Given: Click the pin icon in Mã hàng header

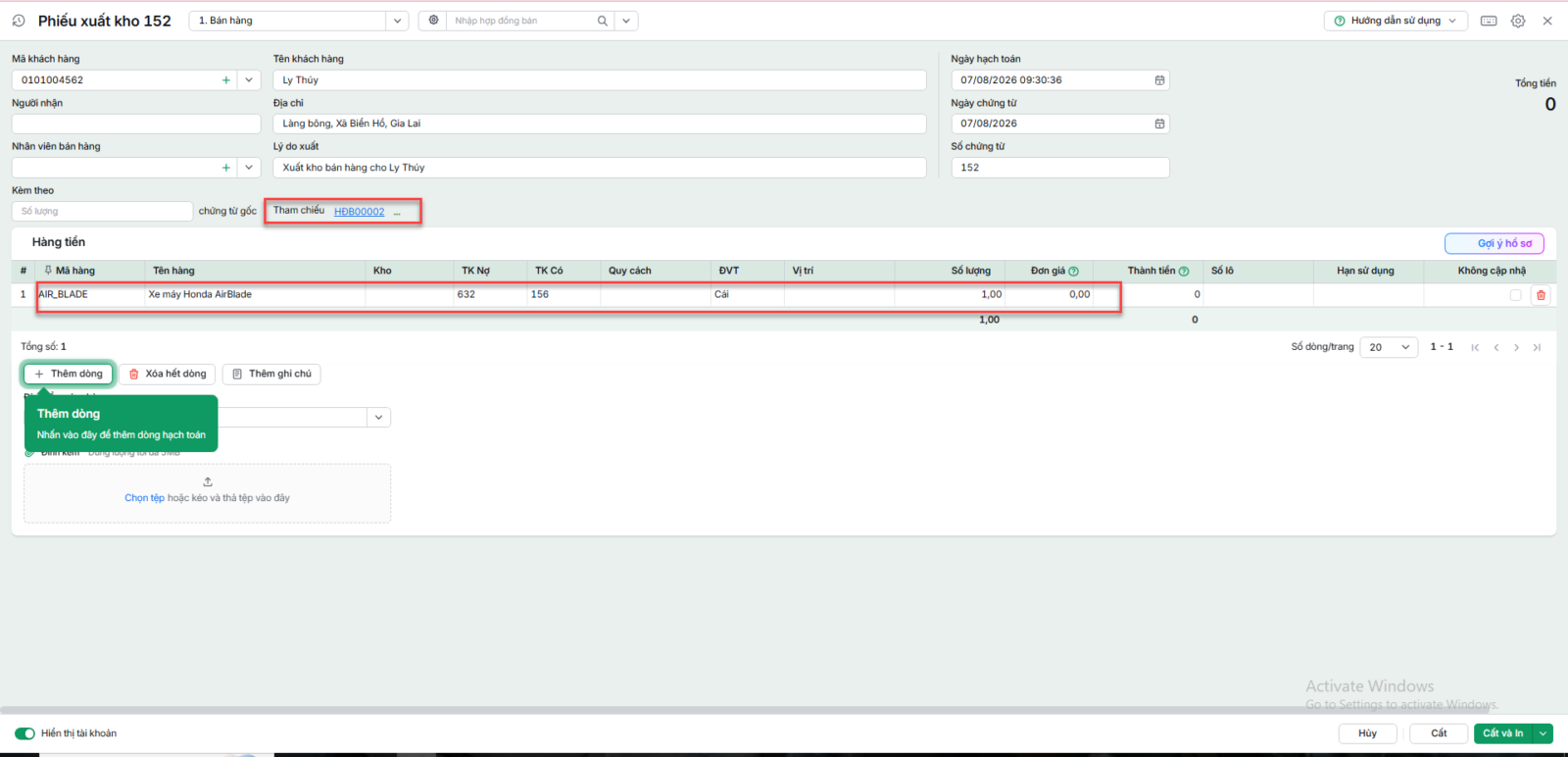Looking at the screenshot, I should pos(48,271).
